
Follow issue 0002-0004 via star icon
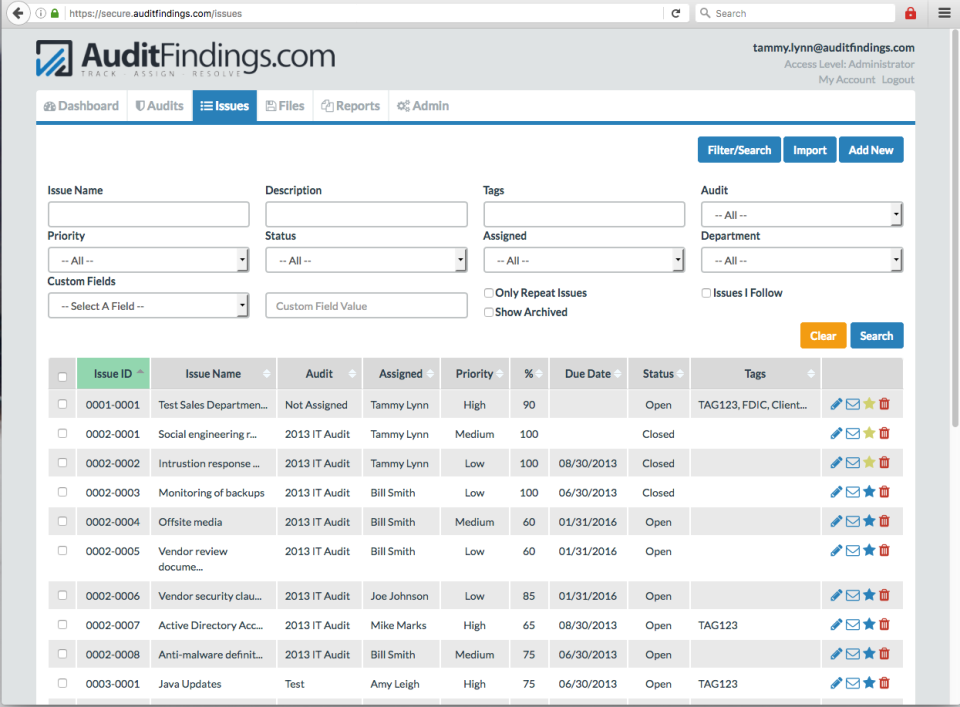coord(868,521)
